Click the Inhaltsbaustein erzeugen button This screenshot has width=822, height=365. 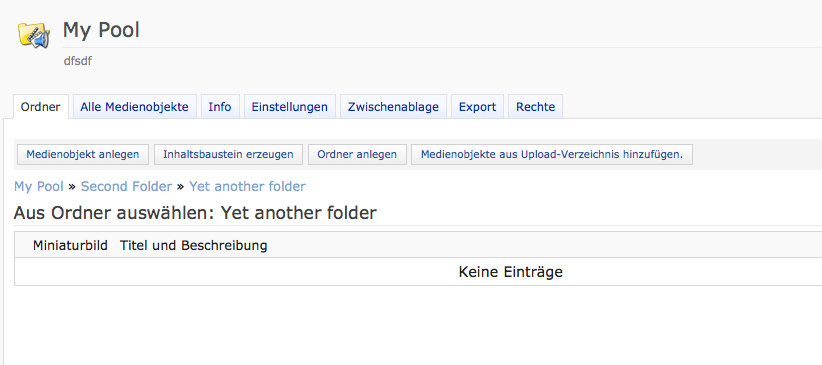tap(228, 155)
